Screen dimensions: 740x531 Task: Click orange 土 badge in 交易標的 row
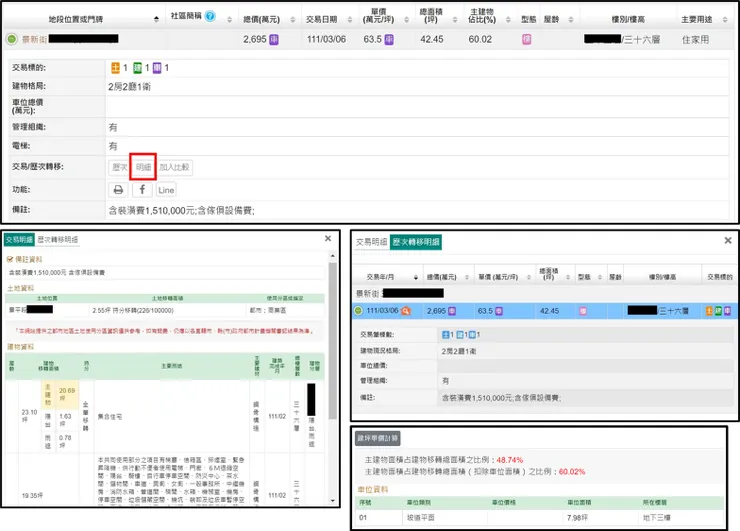pyautogui.click(x=116, y=68)
